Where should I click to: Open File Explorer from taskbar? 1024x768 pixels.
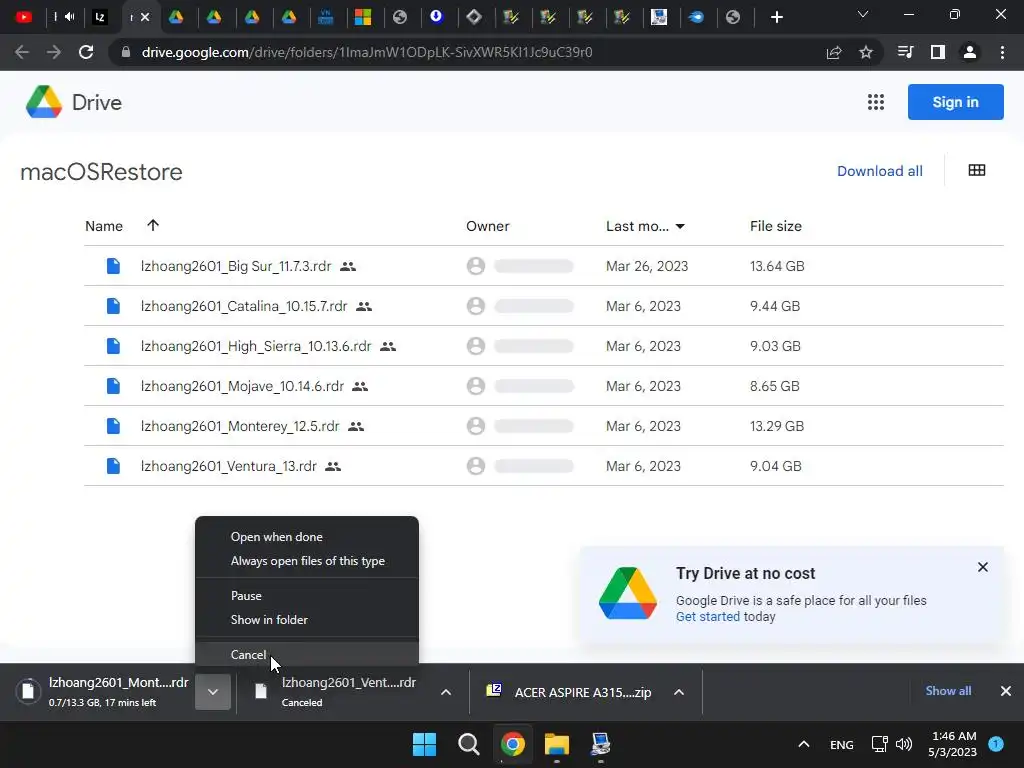tap(557, 744)
